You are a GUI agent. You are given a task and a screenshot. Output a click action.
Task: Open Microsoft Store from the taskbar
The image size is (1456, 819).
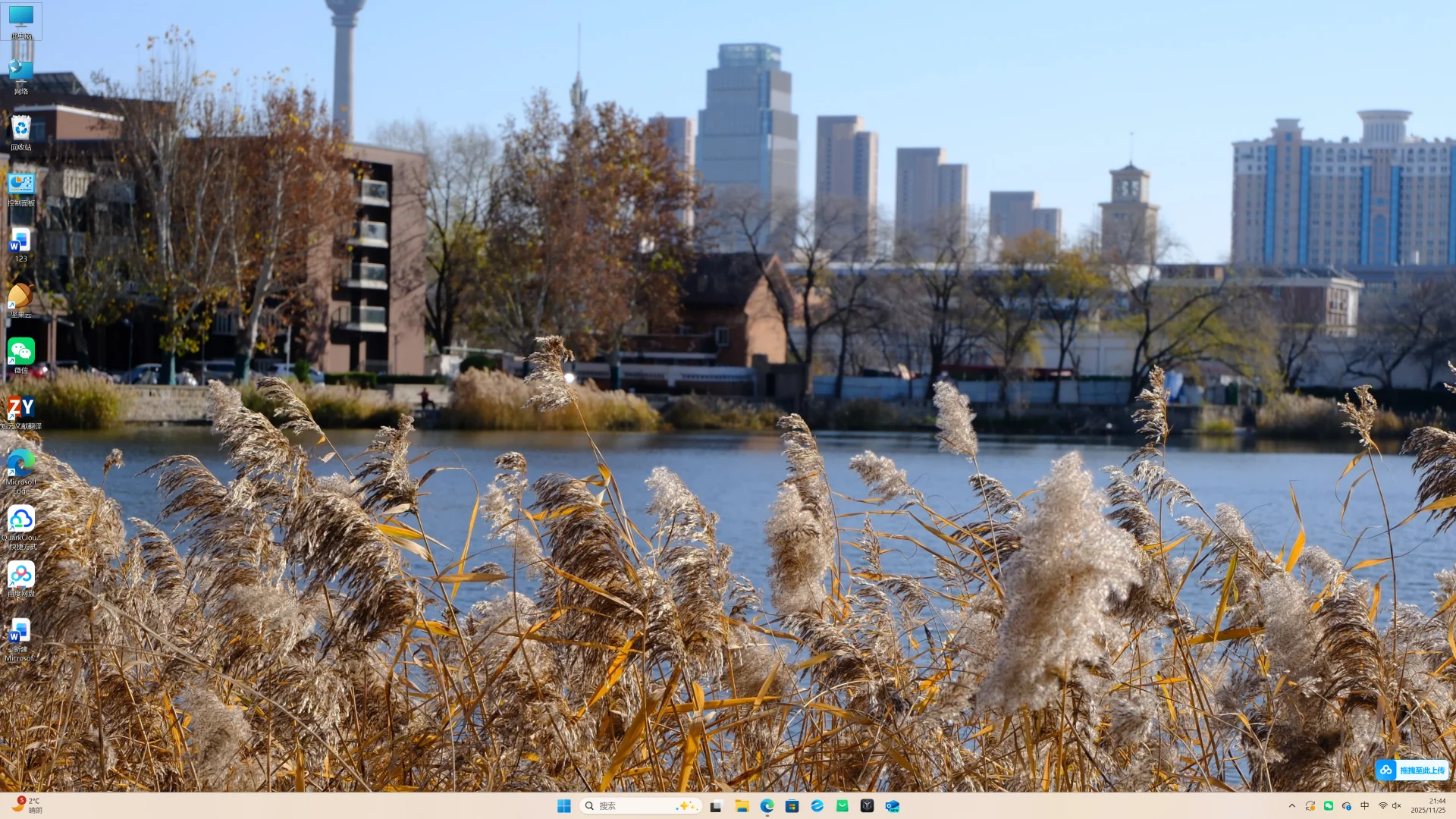click(x=792, y=806)
